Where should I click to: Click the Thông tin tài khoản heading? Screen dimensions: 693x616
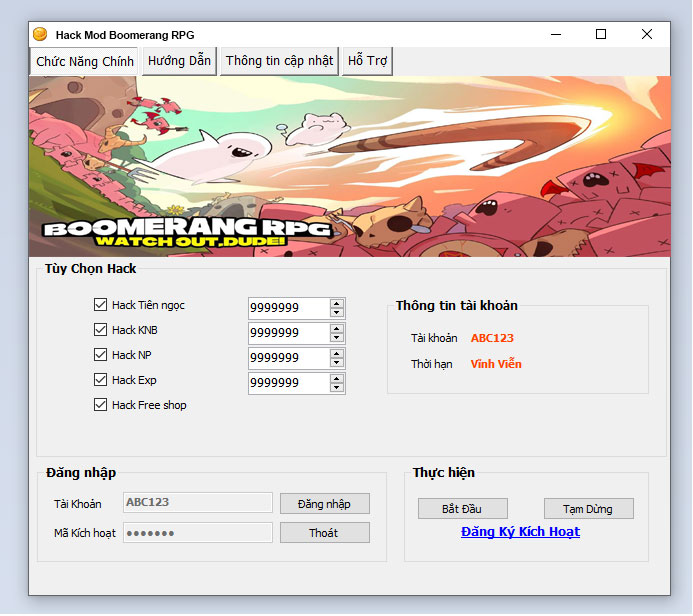click(x=457, y=305)
